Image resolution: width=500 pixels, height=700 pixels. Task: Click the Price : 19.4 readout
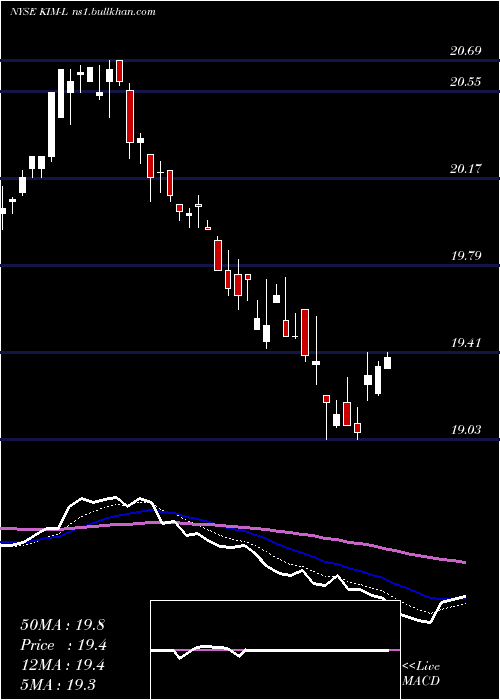64,645
